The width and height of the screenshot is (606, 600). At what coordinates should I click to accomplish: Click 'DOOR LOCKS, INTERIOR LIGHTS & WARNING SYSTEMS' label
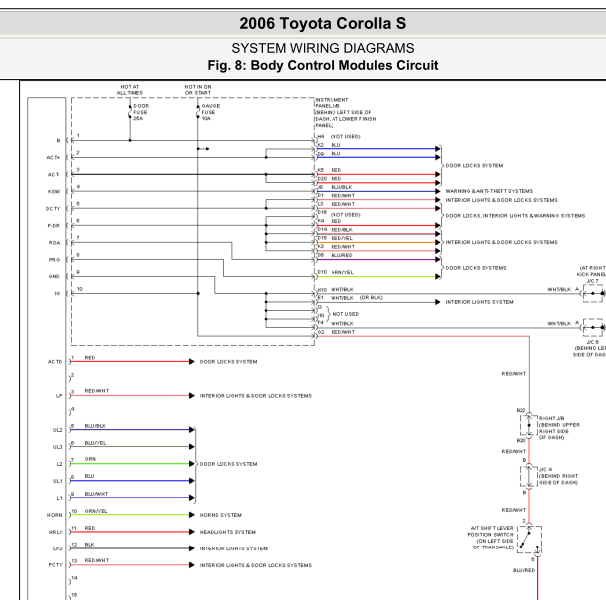tap(515, 216)
